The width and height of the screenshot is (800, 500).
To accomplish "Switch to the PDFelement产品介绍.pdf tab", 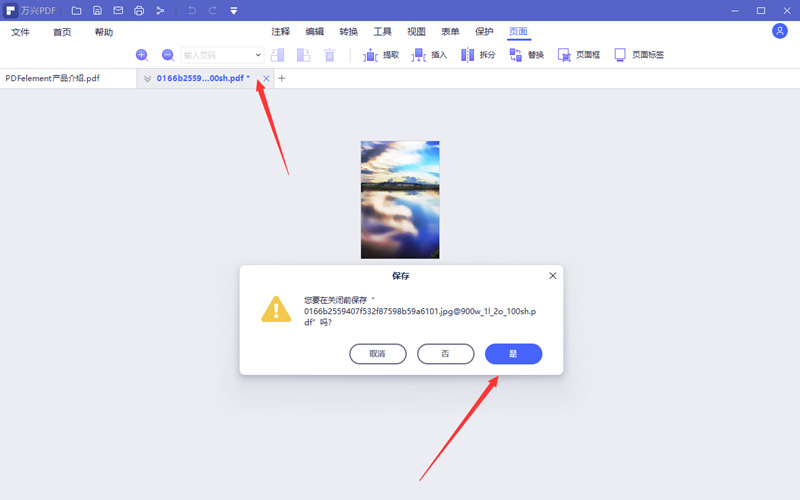I will 53,78.
